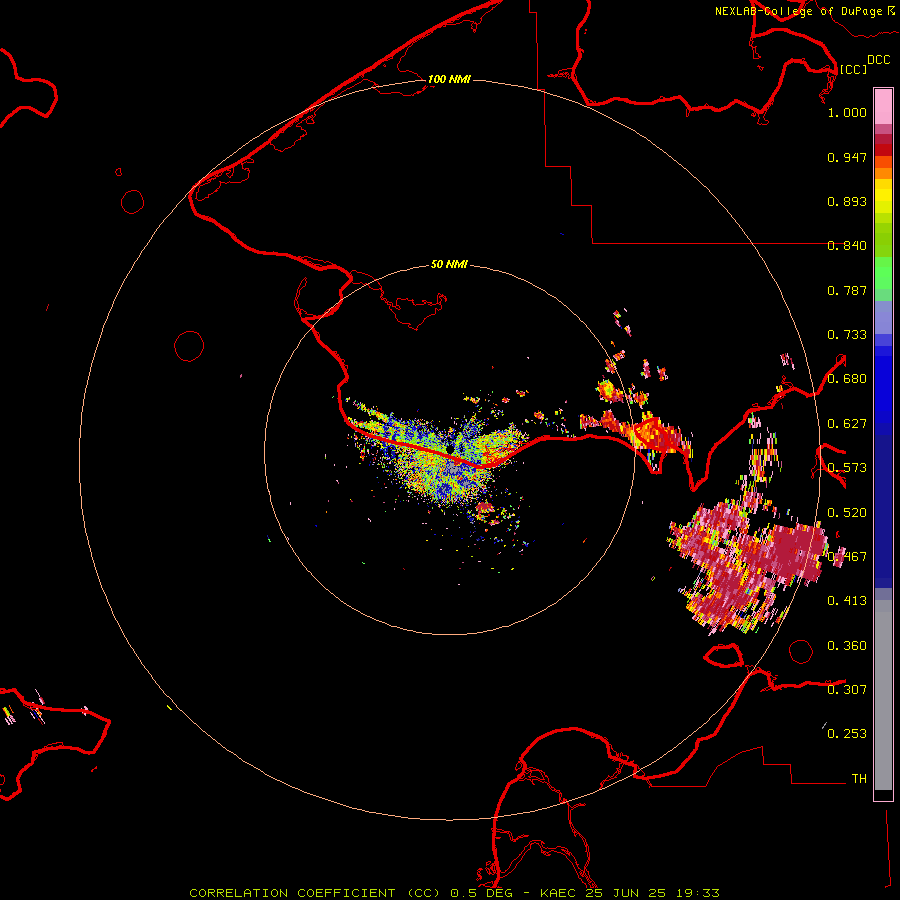Viewport: 900px width, 900px height.
Task: Click the TH threshold label
Action: (859, 779)
